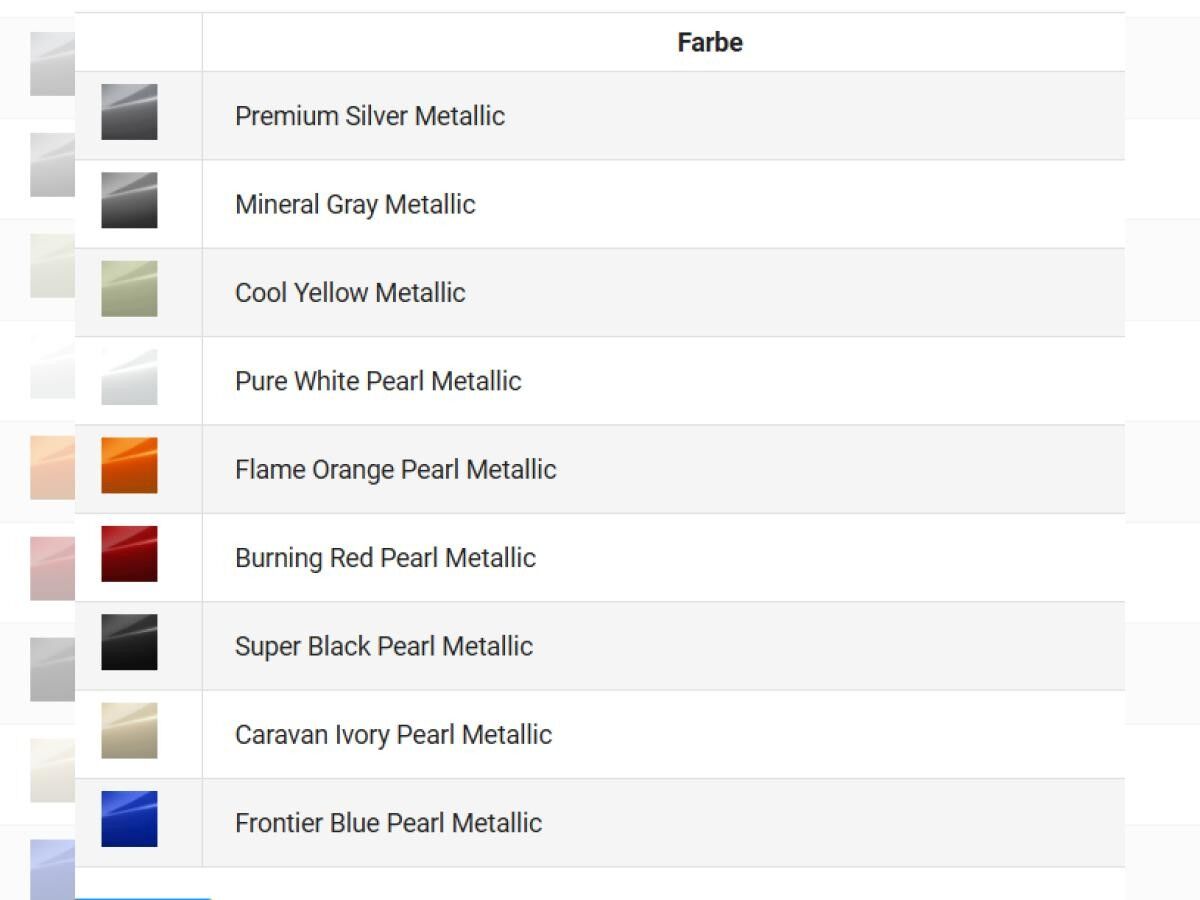This screenshot has width=1200, height=900.
Task: Click the "Farbe" column header
Action: coord(709,42)
